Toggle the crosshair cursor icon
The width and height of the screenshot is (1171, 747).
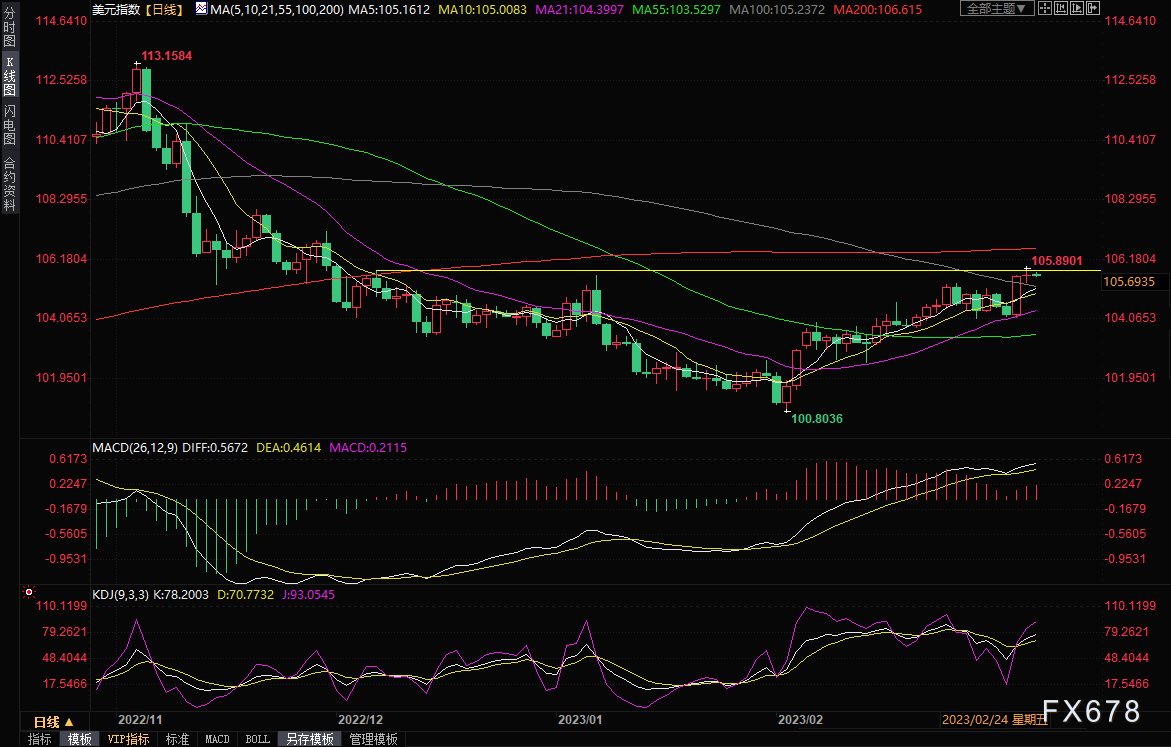tap(1045, 8)
